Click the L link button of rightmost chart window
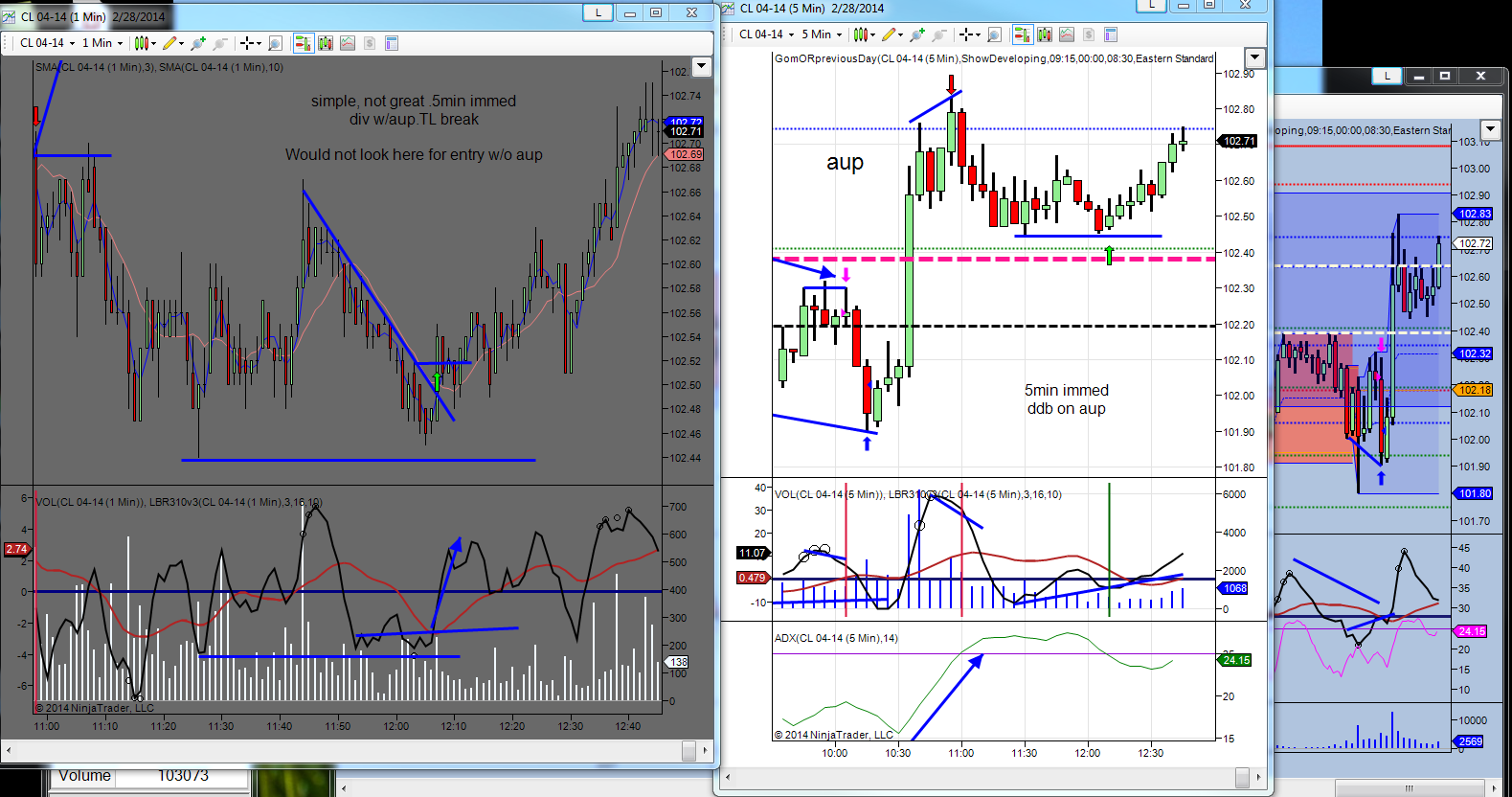The image size is (1512, 797). (1387, 76)
